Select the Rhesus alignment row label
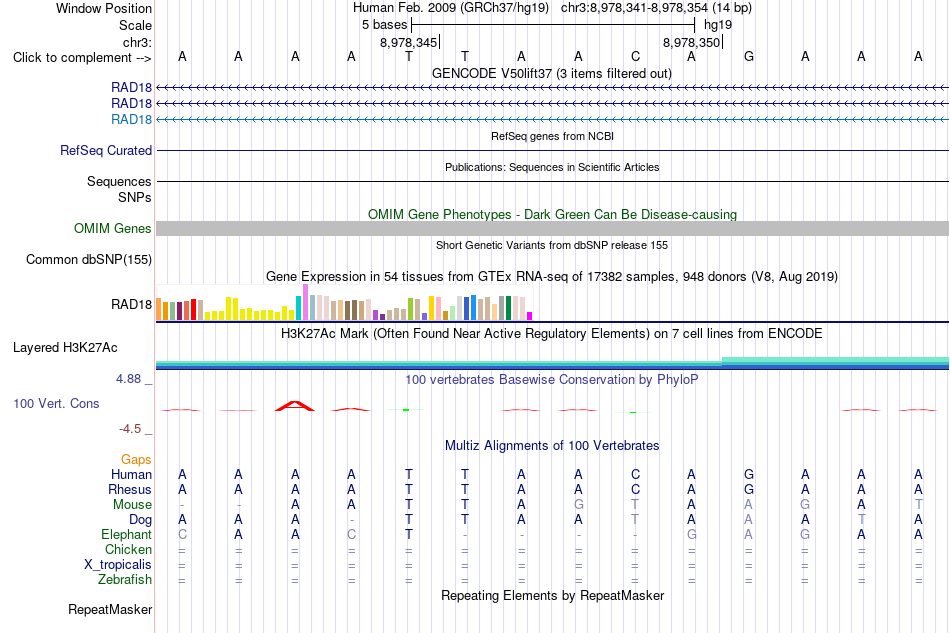This screenshot has width=950, height=633. click(130, 489)
